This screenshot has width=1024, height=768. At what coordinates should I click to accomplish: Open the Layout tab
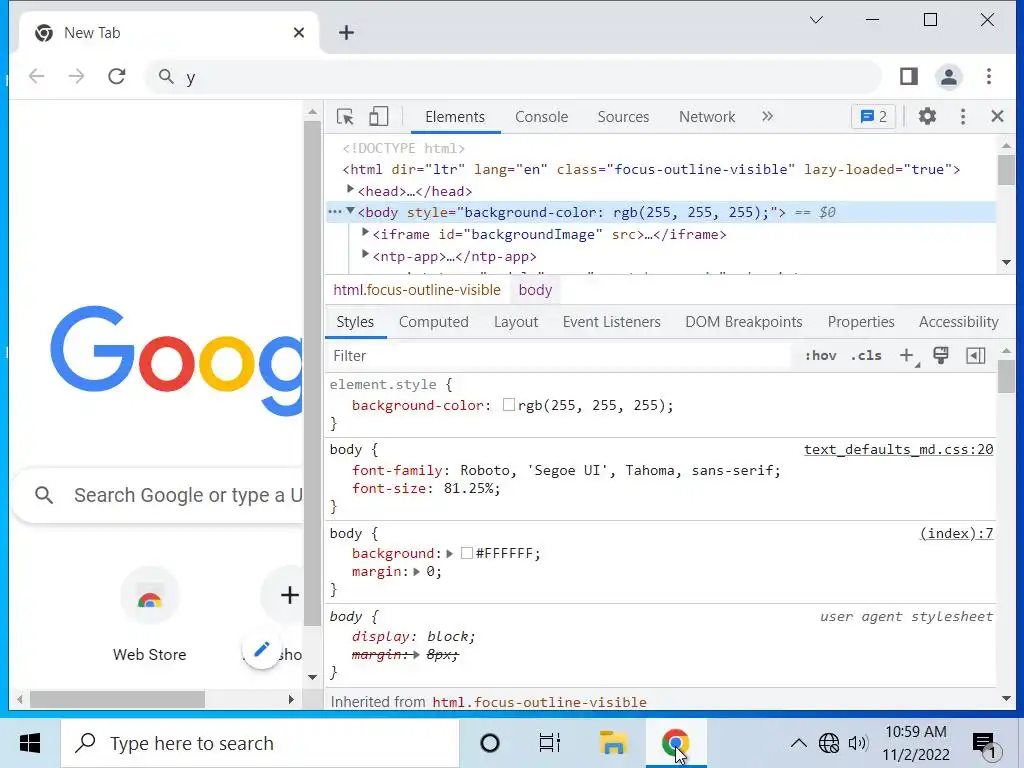tap(516, 322)
